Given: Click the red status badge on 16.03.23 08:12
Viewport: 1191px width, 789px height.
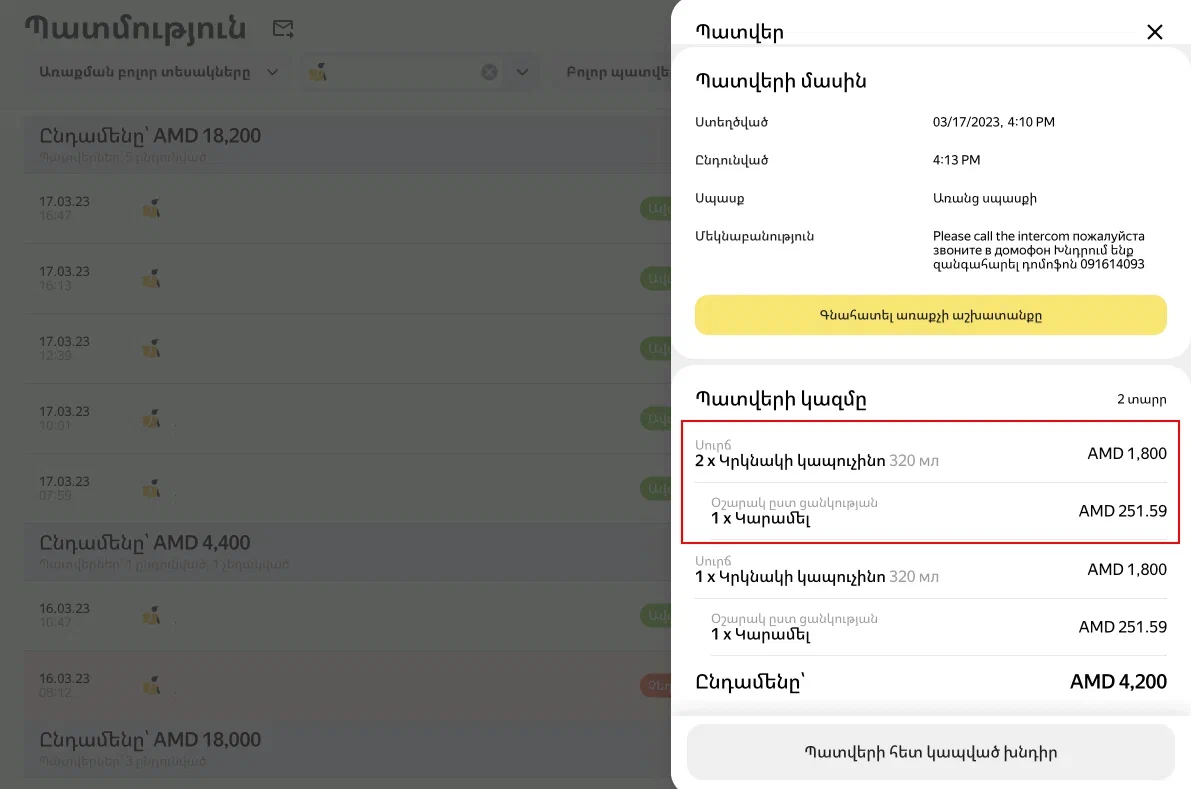Looking at the screenshot, I should tap(656, 685).
